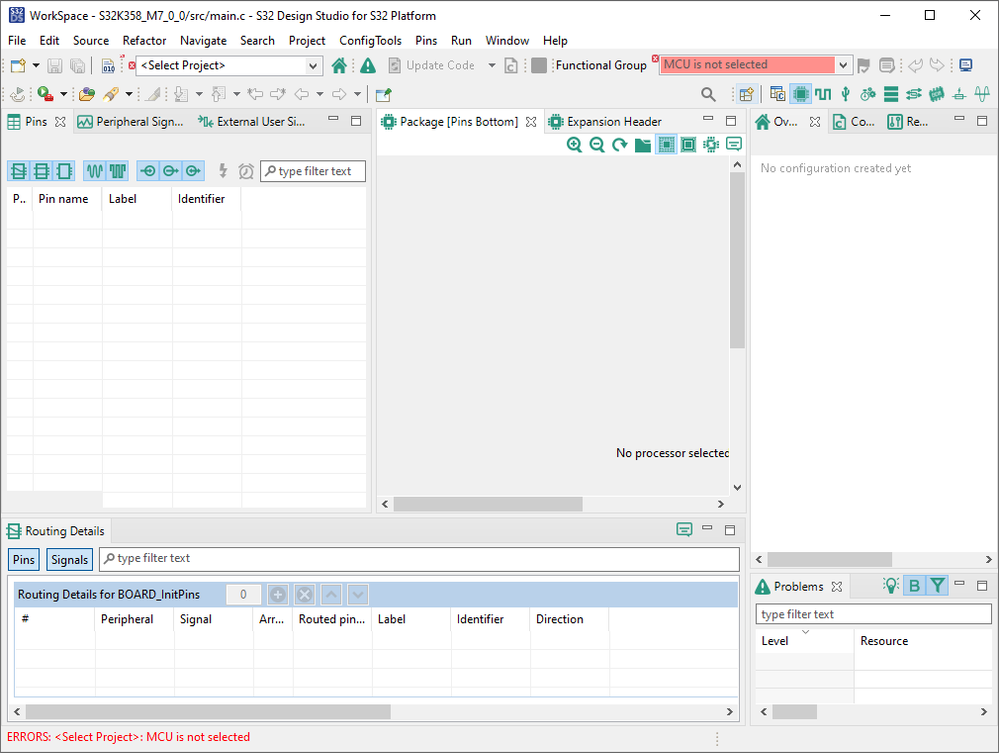Switch to the Peripheral Signals tab

tap(130, 122)
